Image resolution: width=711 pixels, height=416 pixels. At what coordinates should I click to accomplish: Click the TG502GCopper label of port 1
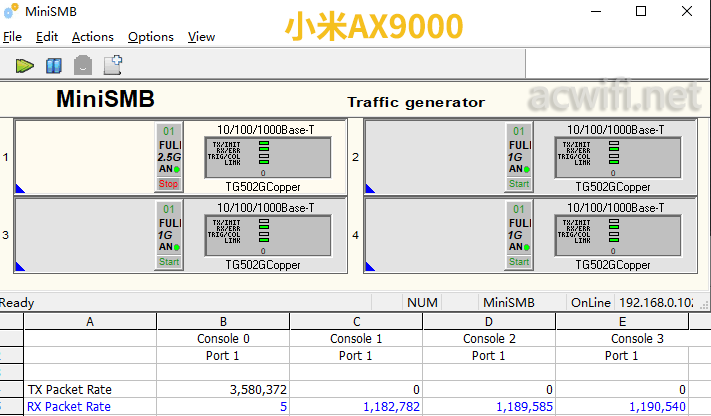[263, 187]
